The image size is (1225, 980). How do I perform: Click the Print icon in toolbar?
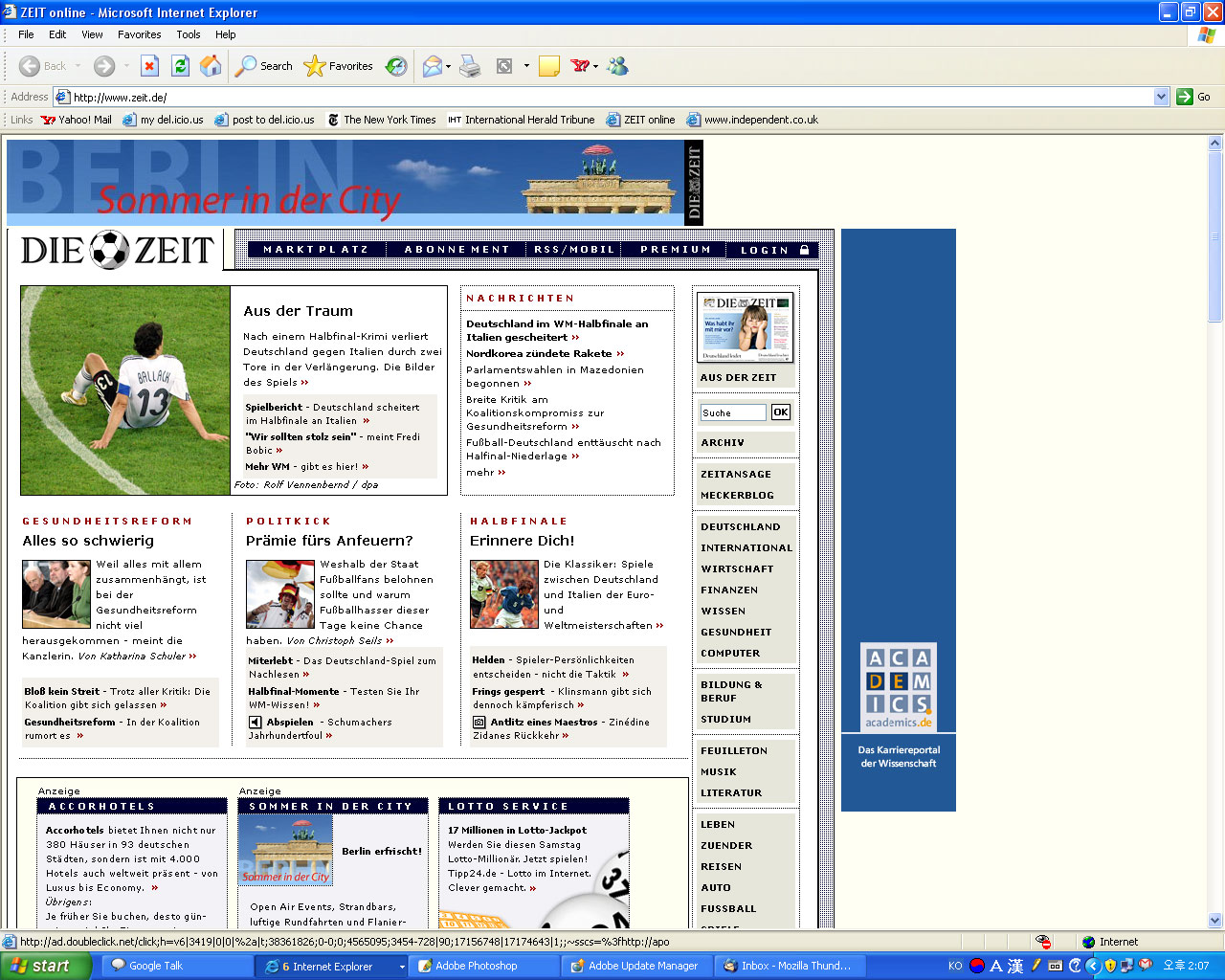[x=470, y=66]
